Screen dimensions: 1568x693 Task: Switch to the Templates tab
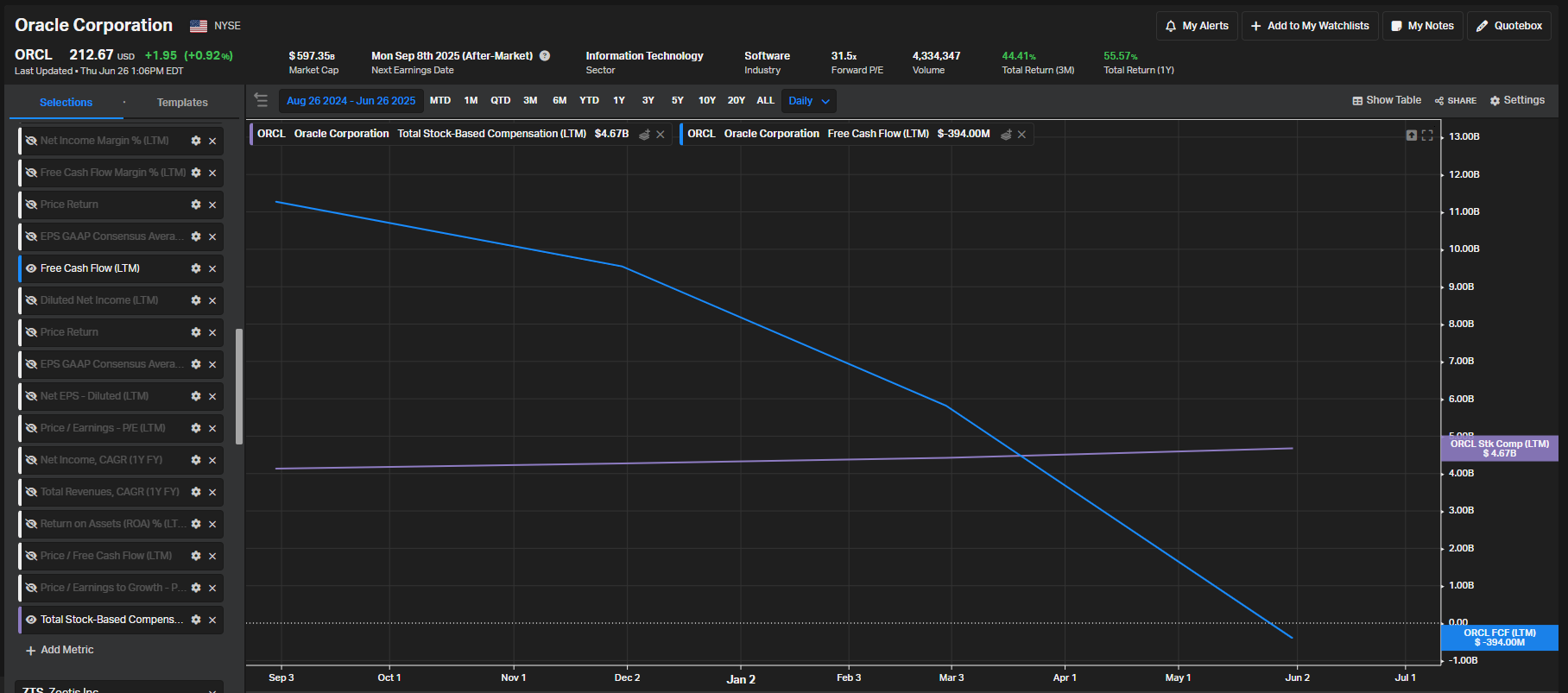(x=182, y=103)
